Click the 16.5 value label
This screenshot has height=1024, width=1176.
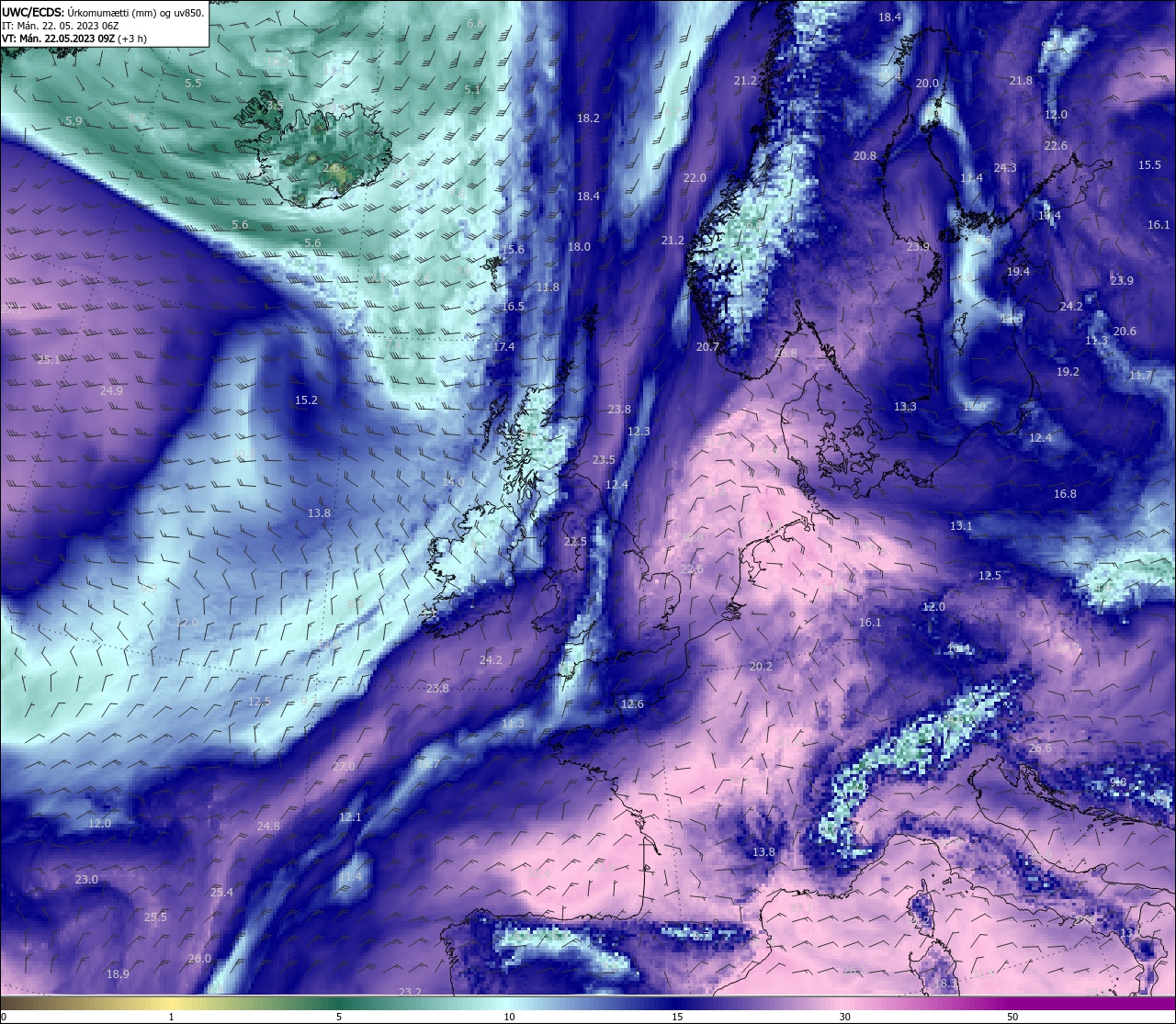[513, 306]
